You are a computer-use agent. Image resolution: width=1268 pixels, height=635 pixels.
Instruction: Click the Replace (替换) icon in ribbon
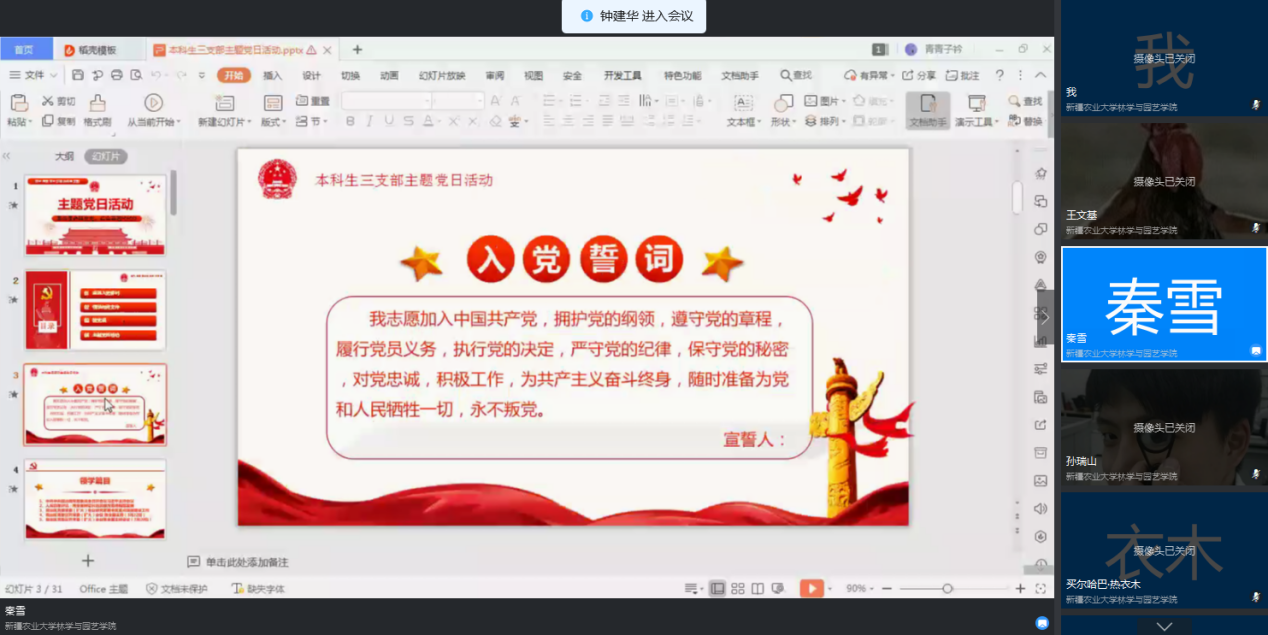pyautogui.click(x=1025, y=121)
